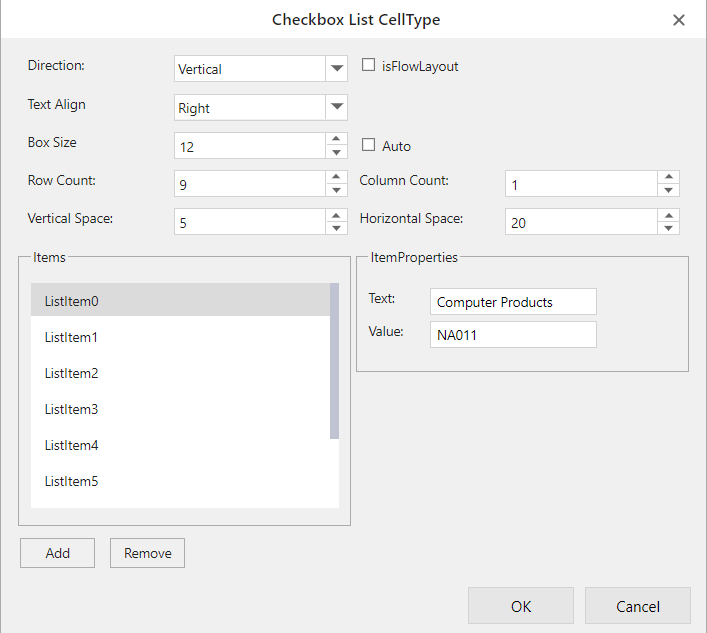
Task: Toggle the Auto box size checkbox
Action: (368, 145)
